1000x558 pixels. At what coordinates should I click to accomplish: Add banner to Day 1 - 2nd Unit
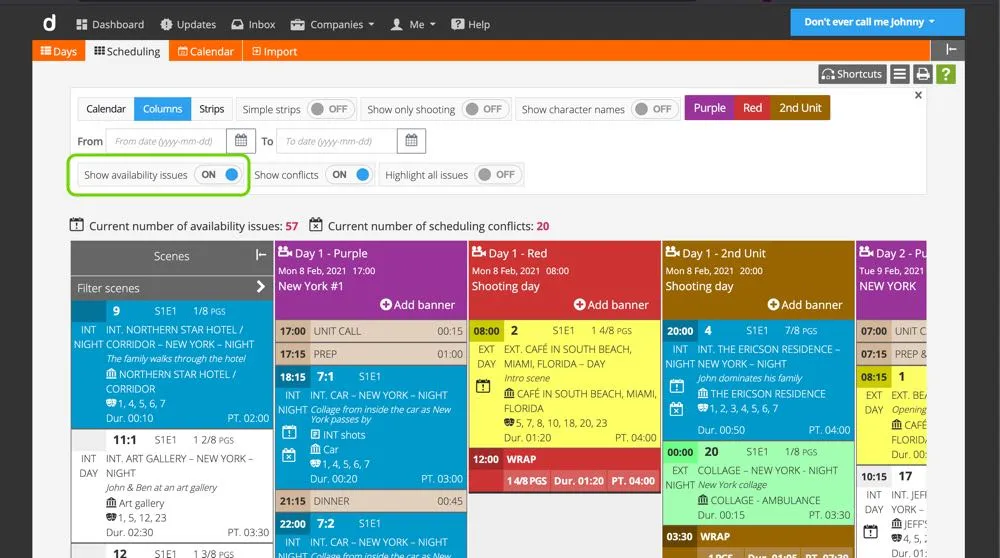[x=805, y=305]
